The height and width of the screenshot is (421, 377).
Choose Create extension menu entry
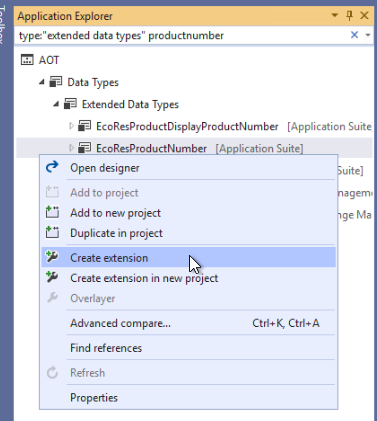tap(188, 257)
